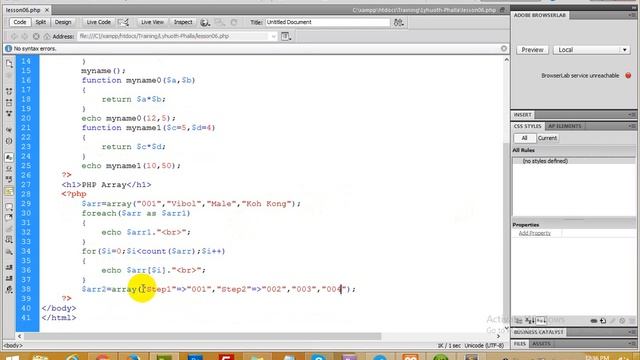Switch CSS Styles to Current mode

pos(547,138)
